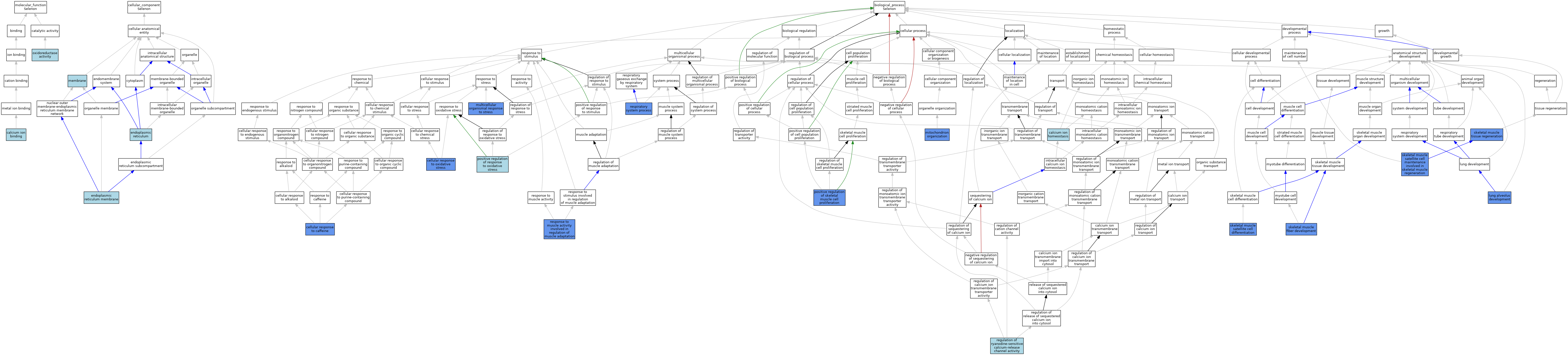
Task: Select 'regulation of ryanodine-sensitive calcium-release channel activity'
Action: (1007, 346)
